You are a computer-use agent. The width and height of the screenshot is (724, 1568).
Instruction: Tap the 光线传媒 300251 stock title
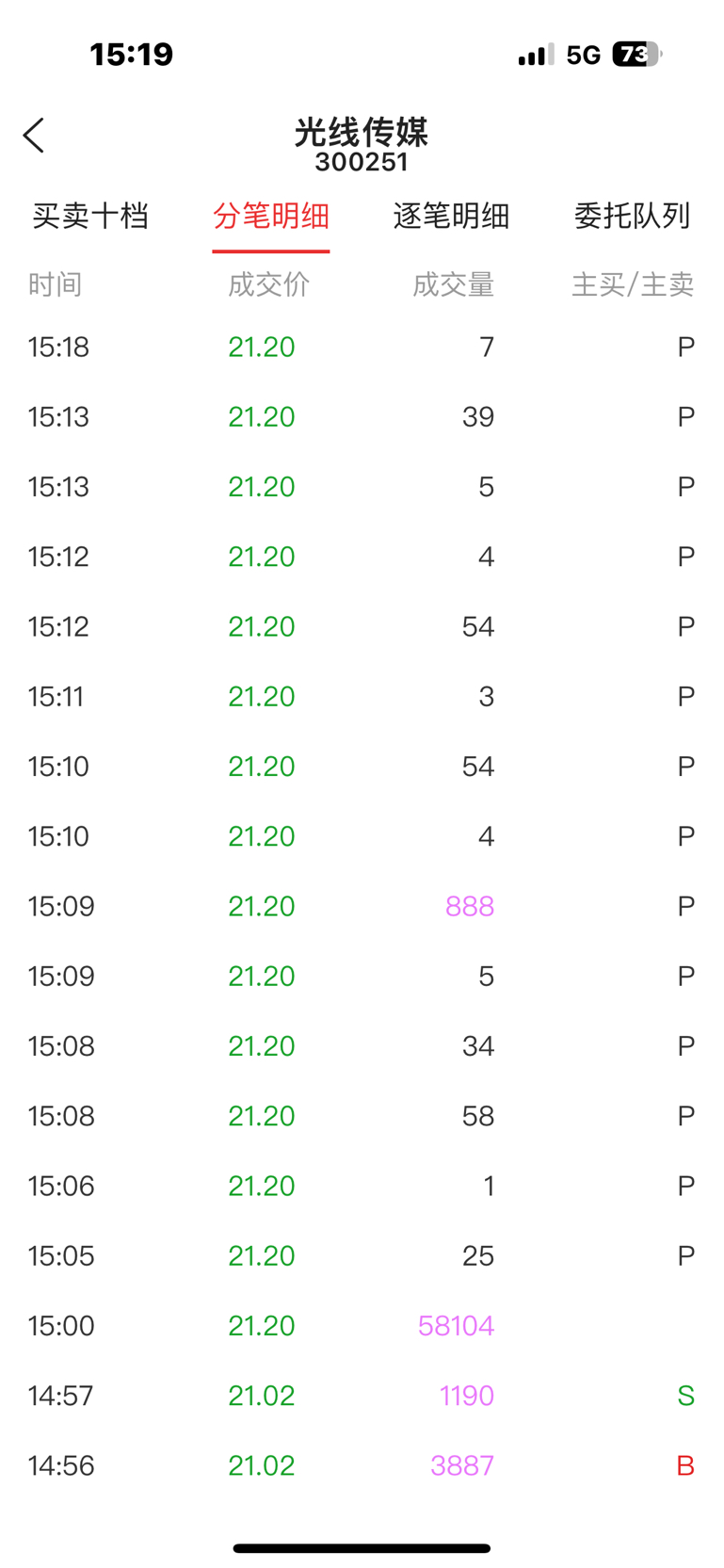tap(362, 144)
